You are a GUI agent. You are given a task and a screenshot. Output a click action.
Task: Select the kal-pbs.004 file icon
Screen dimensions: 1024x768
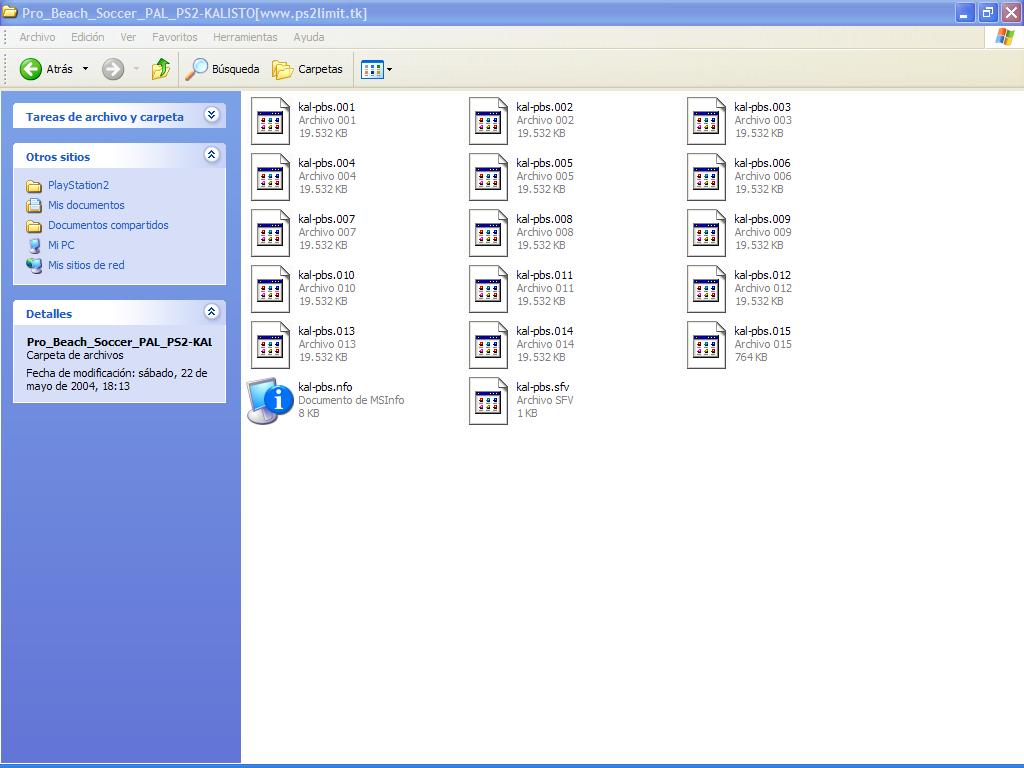coord(270,177)
